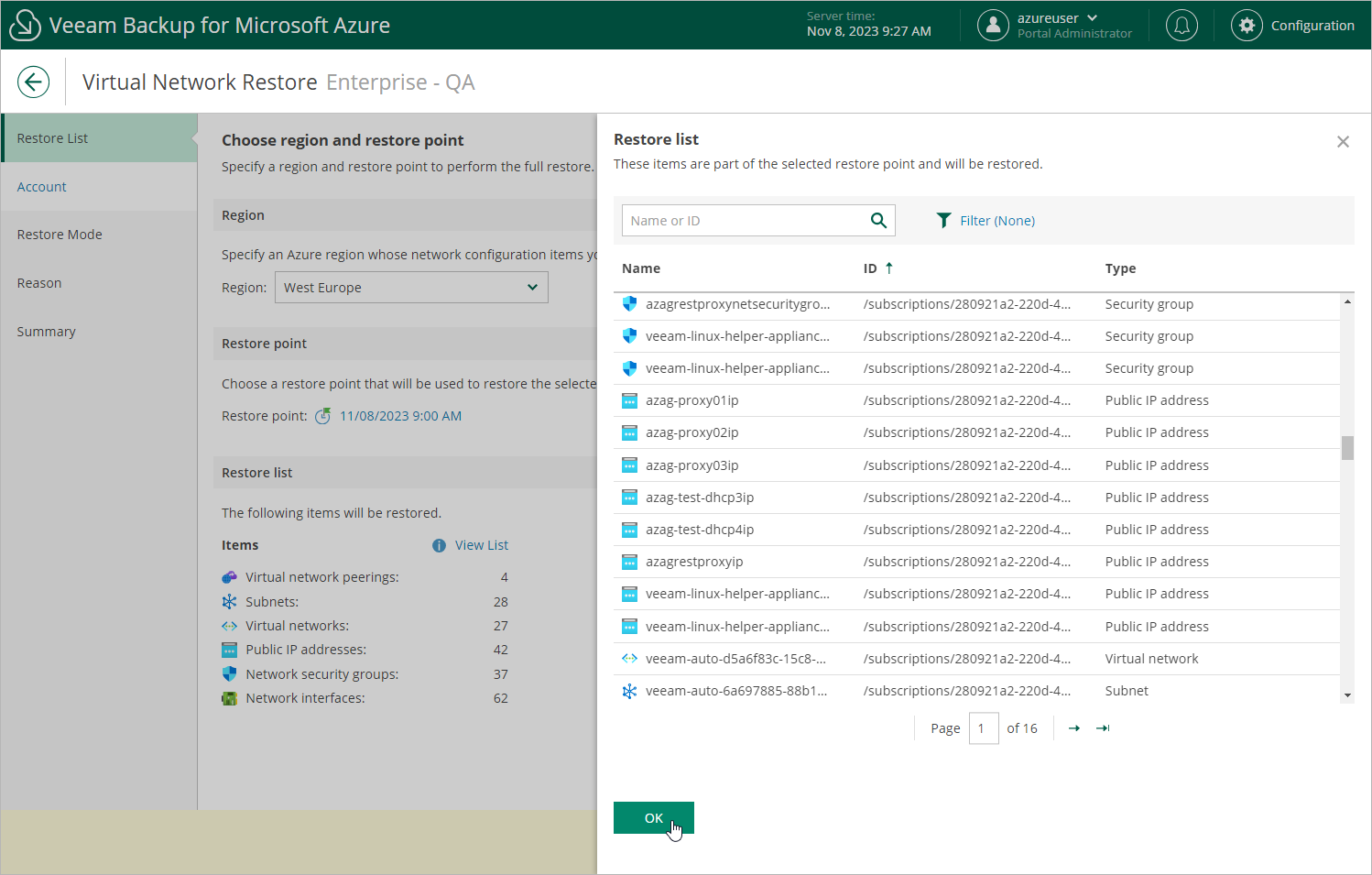Click the azag-test-dhcp3ip row icon
1372x875 pixels.
(x=629, y=498)
